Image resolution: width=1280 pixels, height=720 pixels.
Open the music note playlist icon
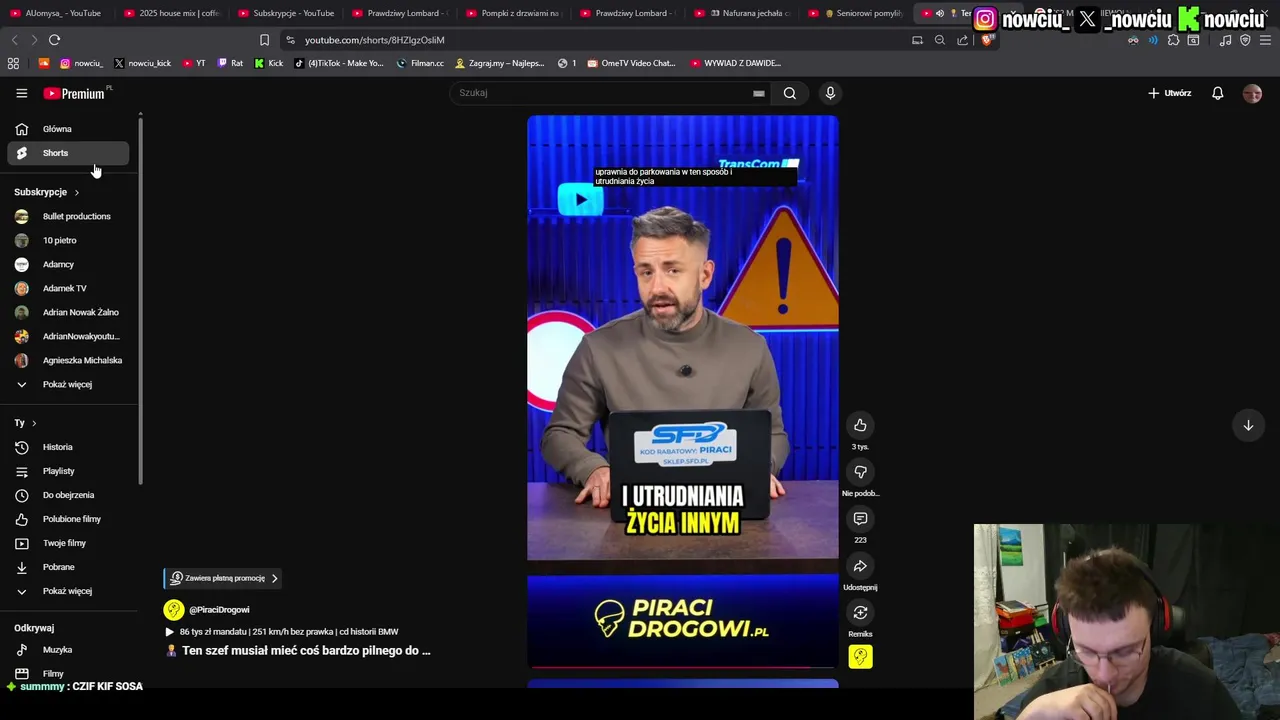coord(1226,40)
